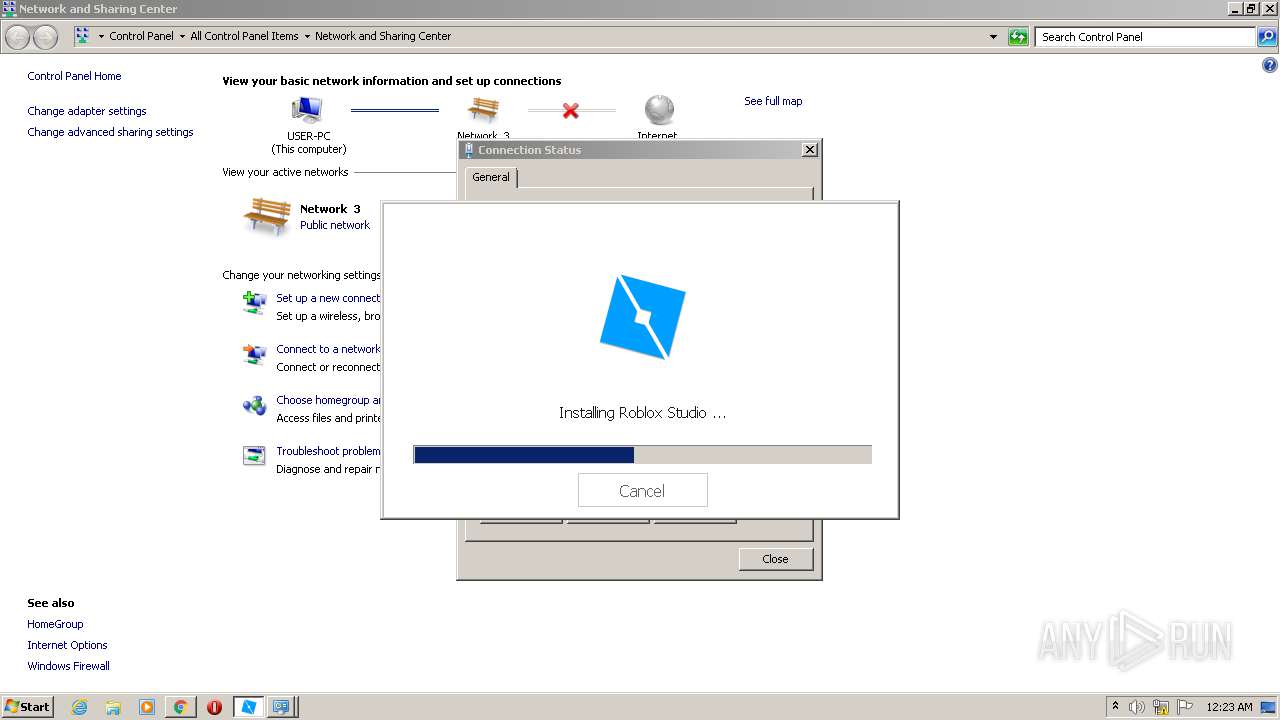Click Control Panel breadcrumb
Viewport: 1280px width, 720px height.
(x=141, y=36)
